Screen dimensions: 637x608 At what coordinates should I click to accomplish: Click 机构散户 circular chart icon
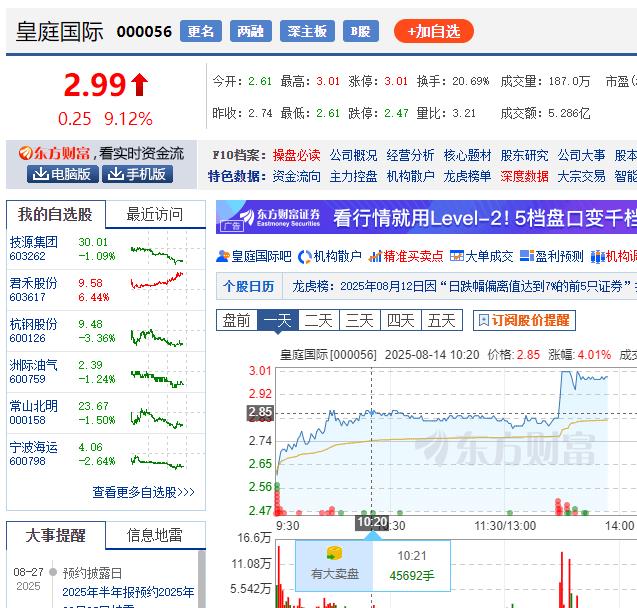point(305,257)
